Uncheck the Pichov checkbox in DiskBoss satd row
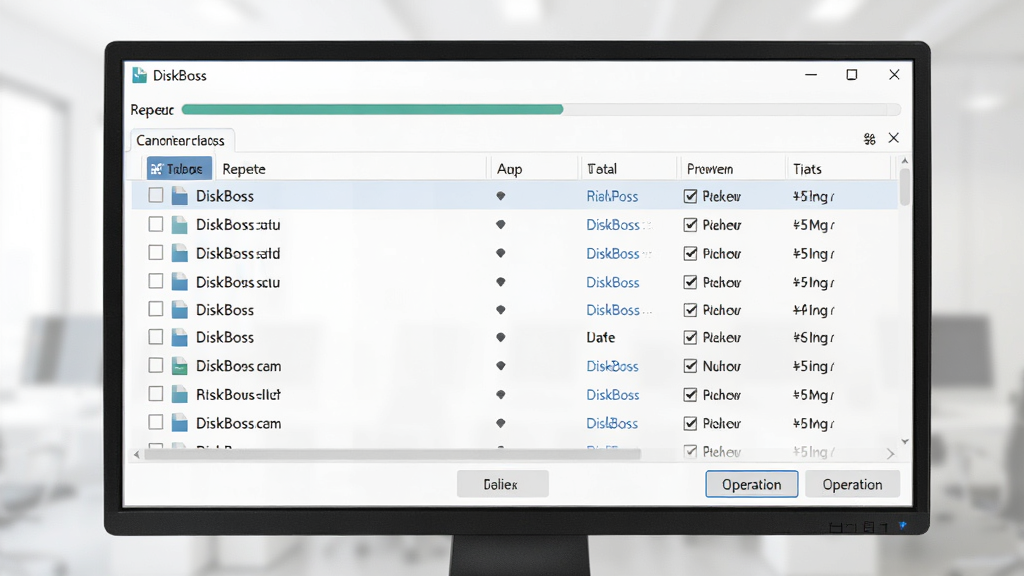Viewport: 1024px width, 576px height. [x=690, y=253]
